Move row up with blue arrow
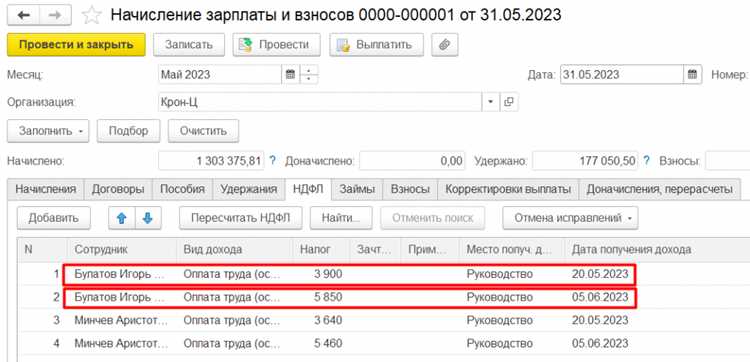 [122, 218]
